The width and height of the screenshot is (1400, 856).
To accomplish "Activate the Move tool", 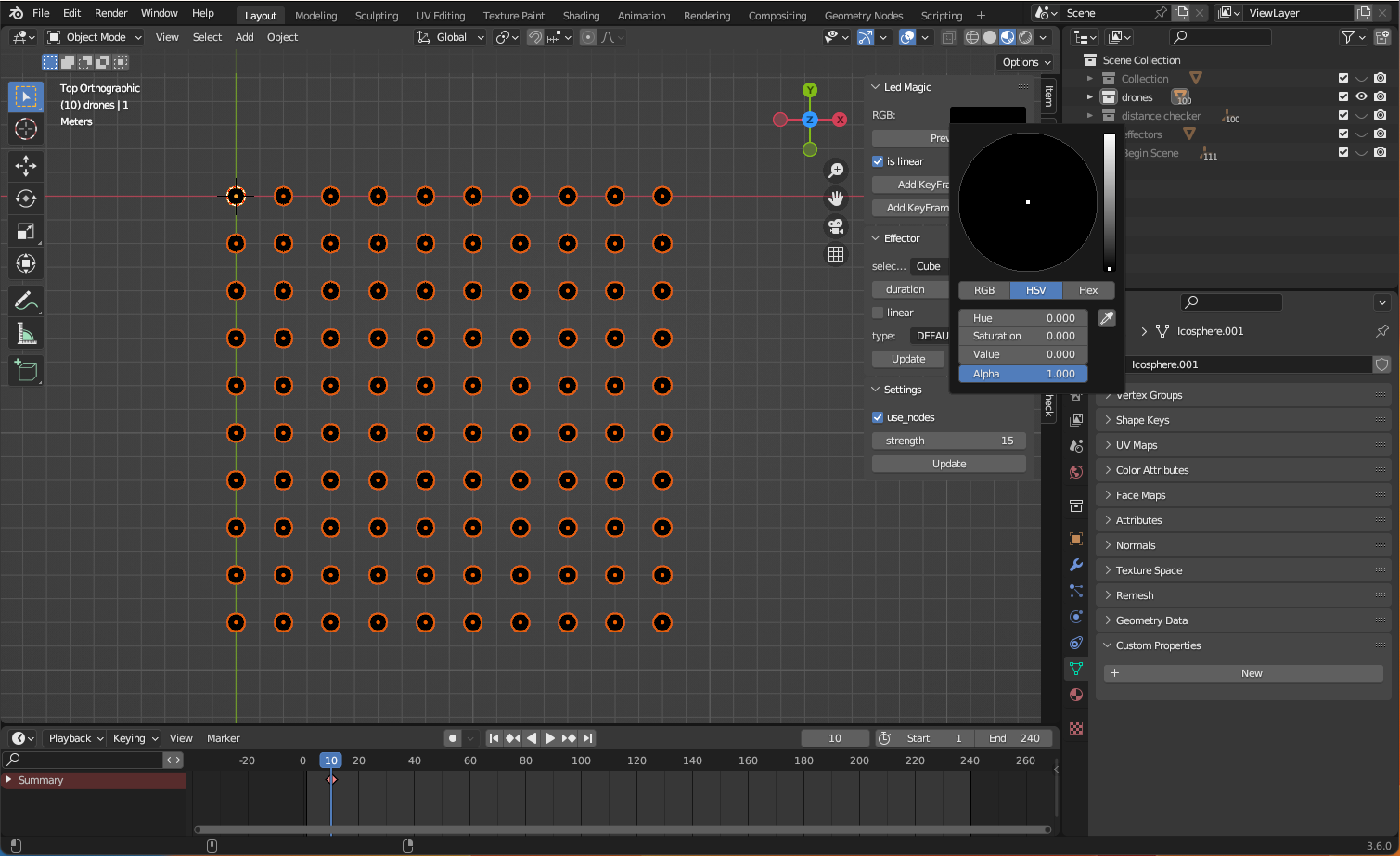I will click(x=26, y=165).
